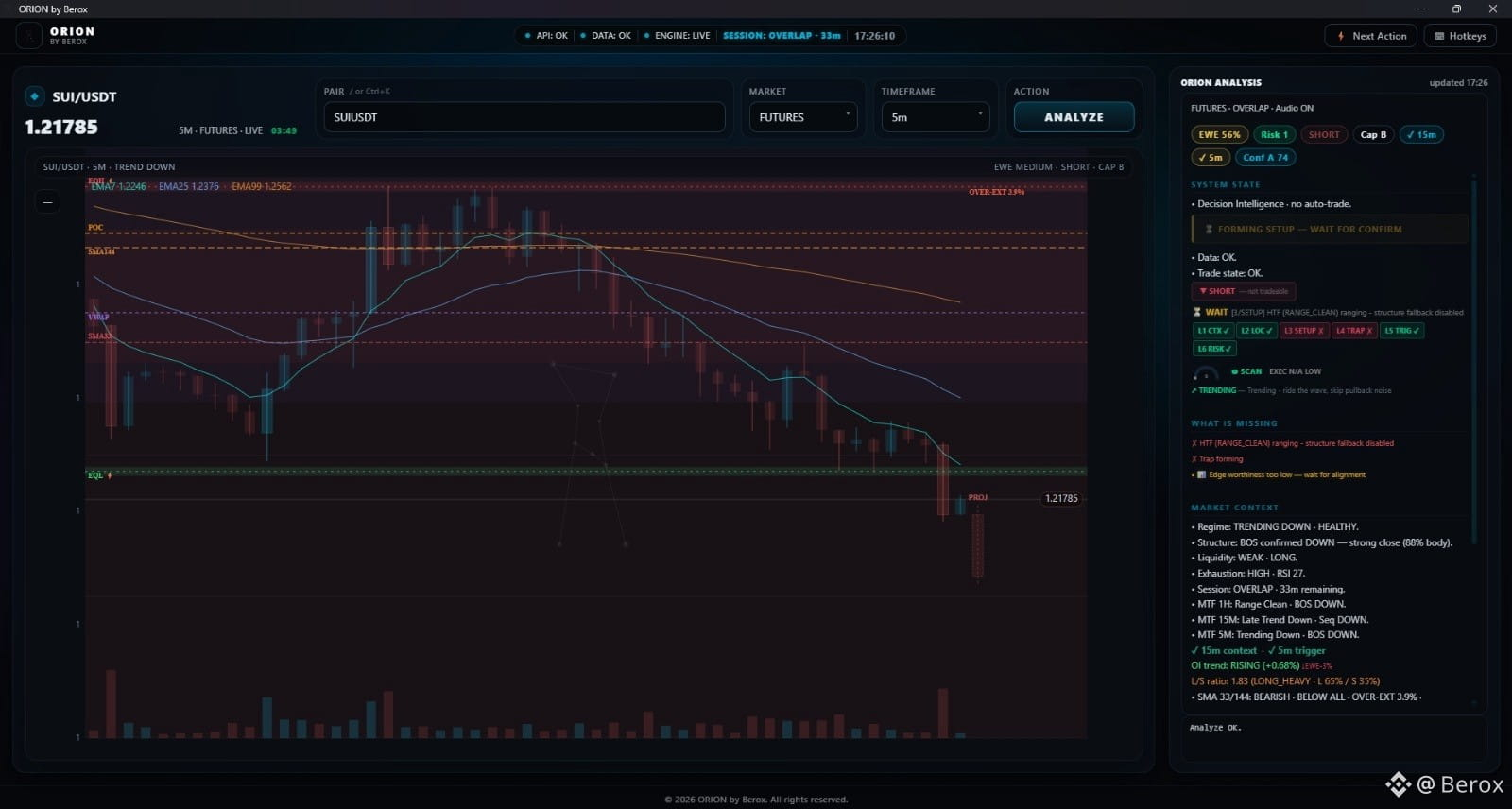The image size is (1512, 809).
Task: Click the ORION logo icon in header
Action: pos(29,36)
